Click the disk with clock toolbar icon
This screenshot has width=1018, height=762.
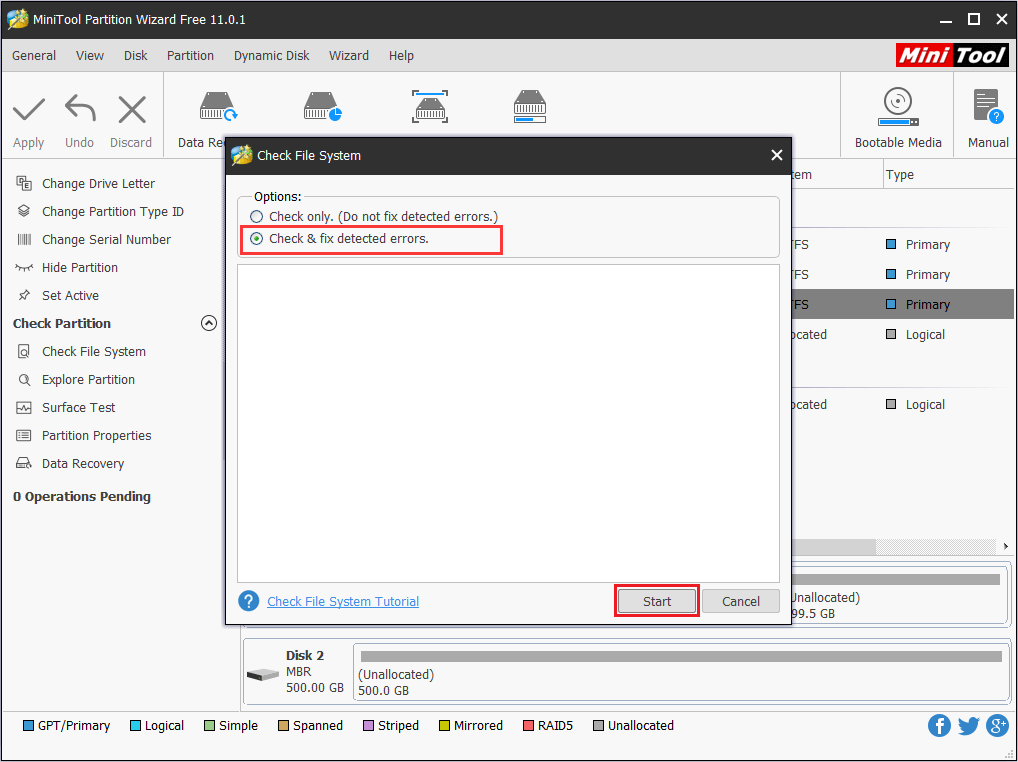tap(322, 106)
